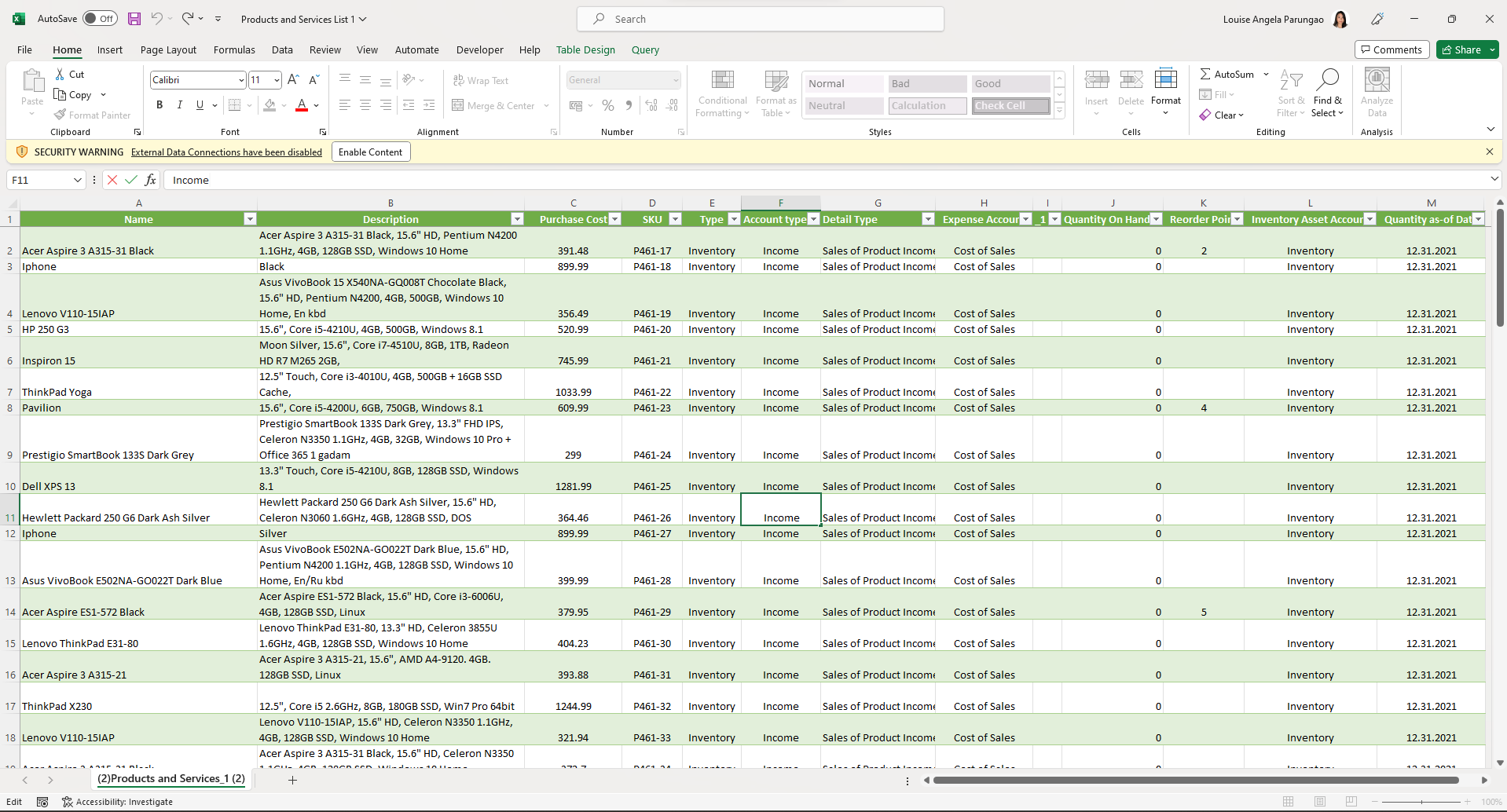This screenshot has width=1507, height=812.
Task: Switch to Page Layout view in status bar
Action: coord(1320,802)
